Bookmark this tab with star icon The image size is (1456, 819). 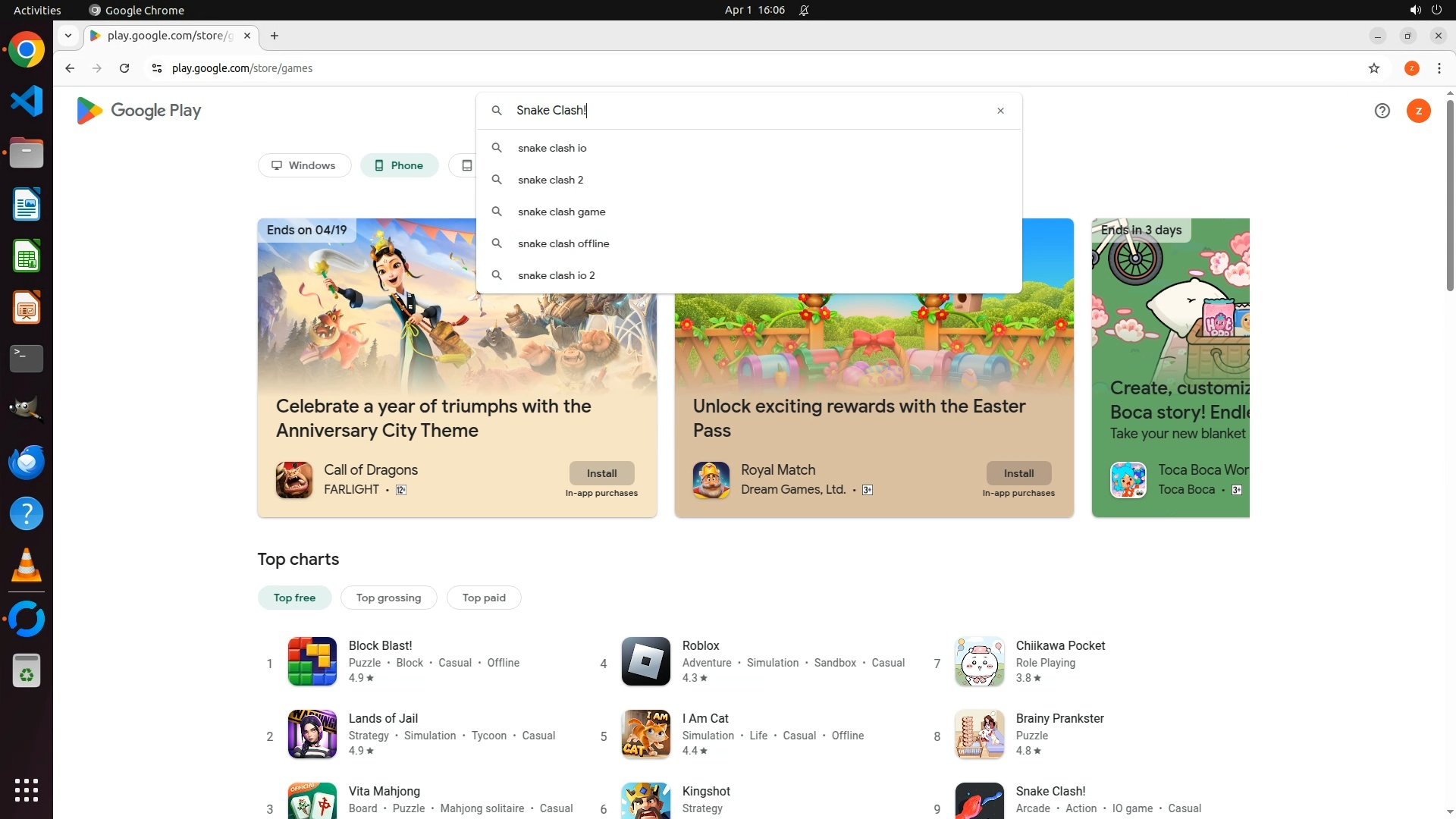pos(1373,68)
